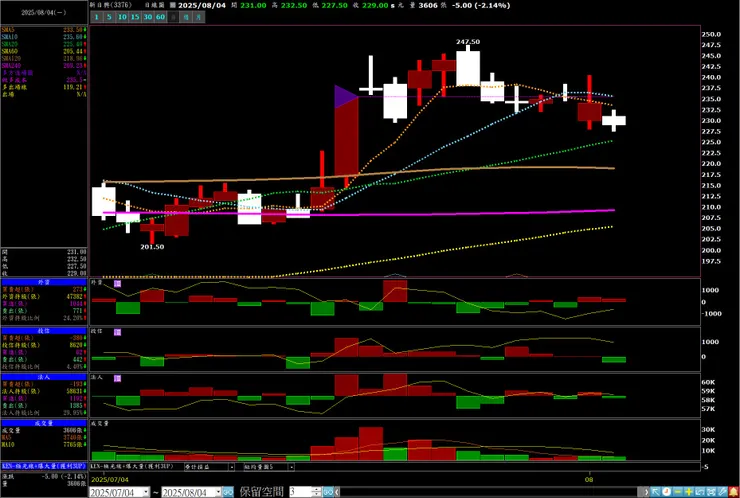The height and width of the screenshot is (498, 740).
Task: Click the 保留空間 spinner arrows
Action: click(x=317, y=492)
